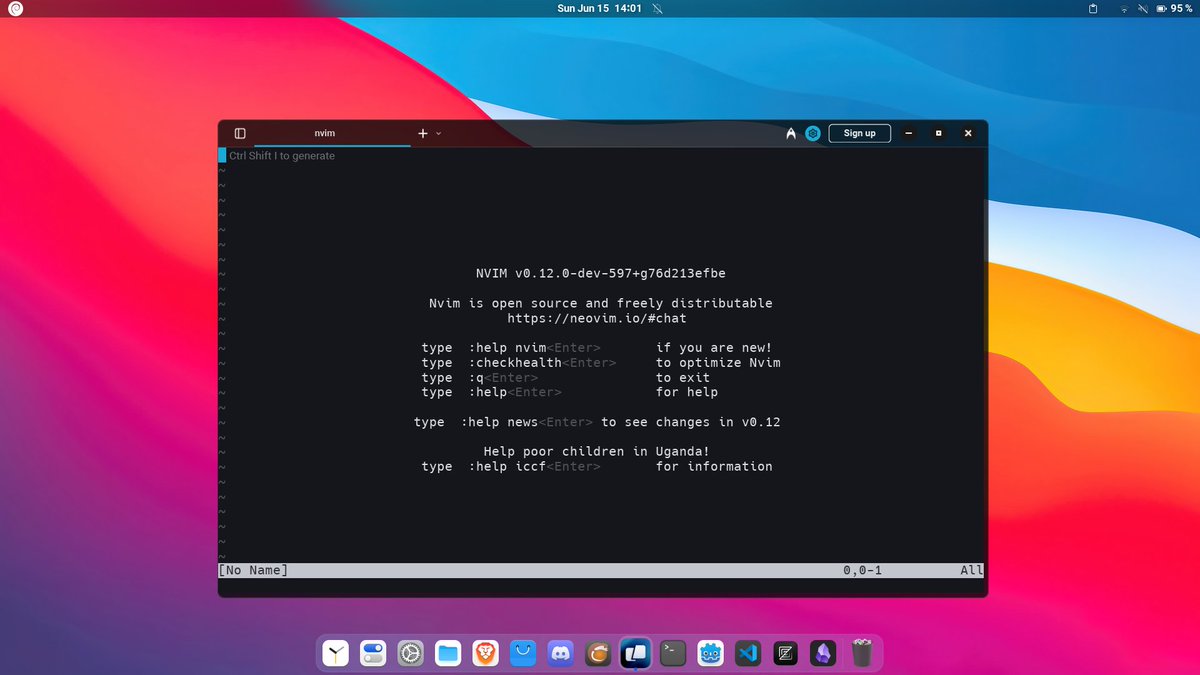Open the shopping bag Software store in dock

(x=523, y=653)
